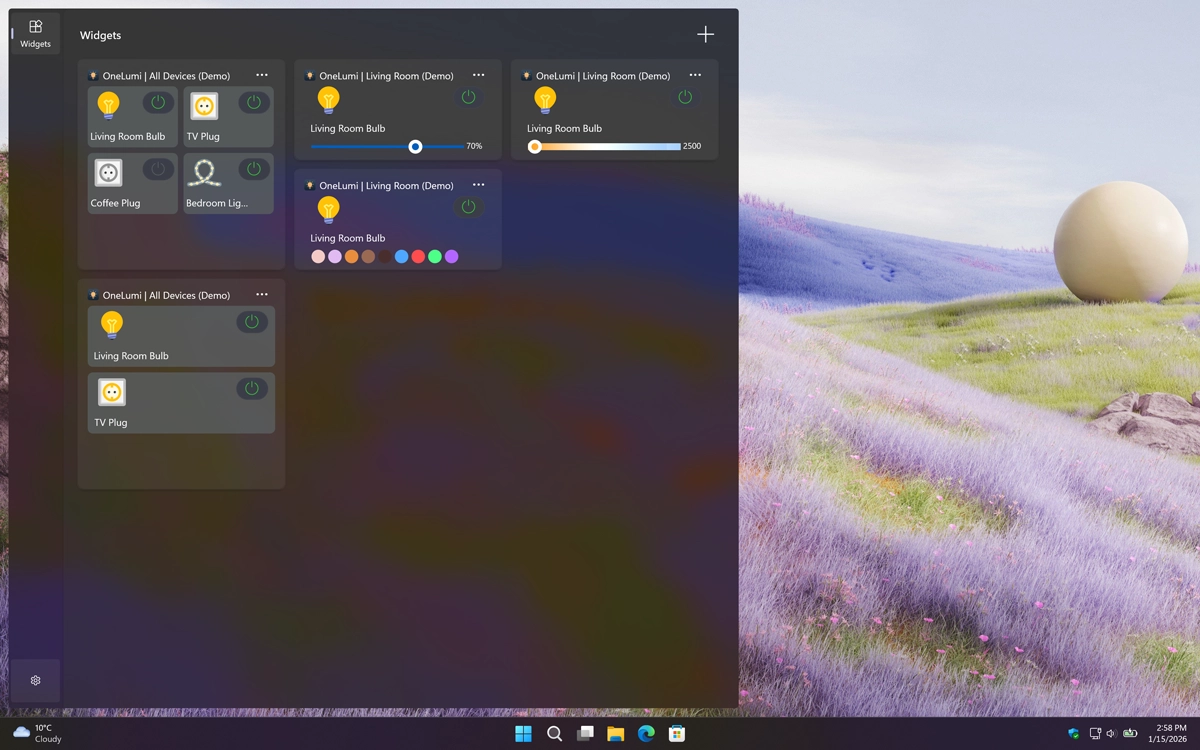The image size is (1200, 750).
Task: Open the weather widget from the taskbar
Action: click(36, 733)
